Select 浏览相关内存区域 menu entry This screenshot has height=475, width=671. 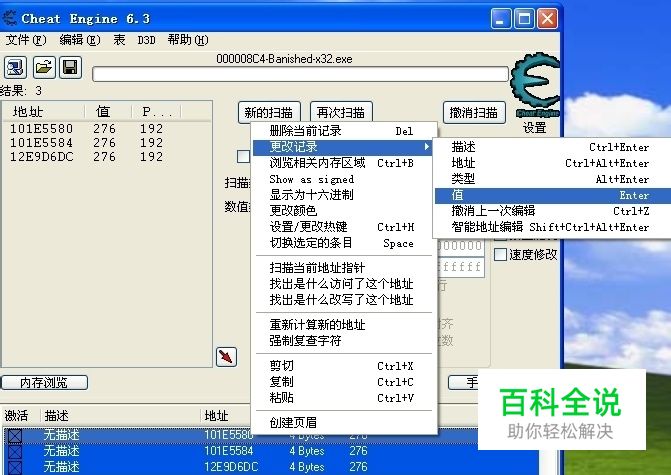click(344, 163)
